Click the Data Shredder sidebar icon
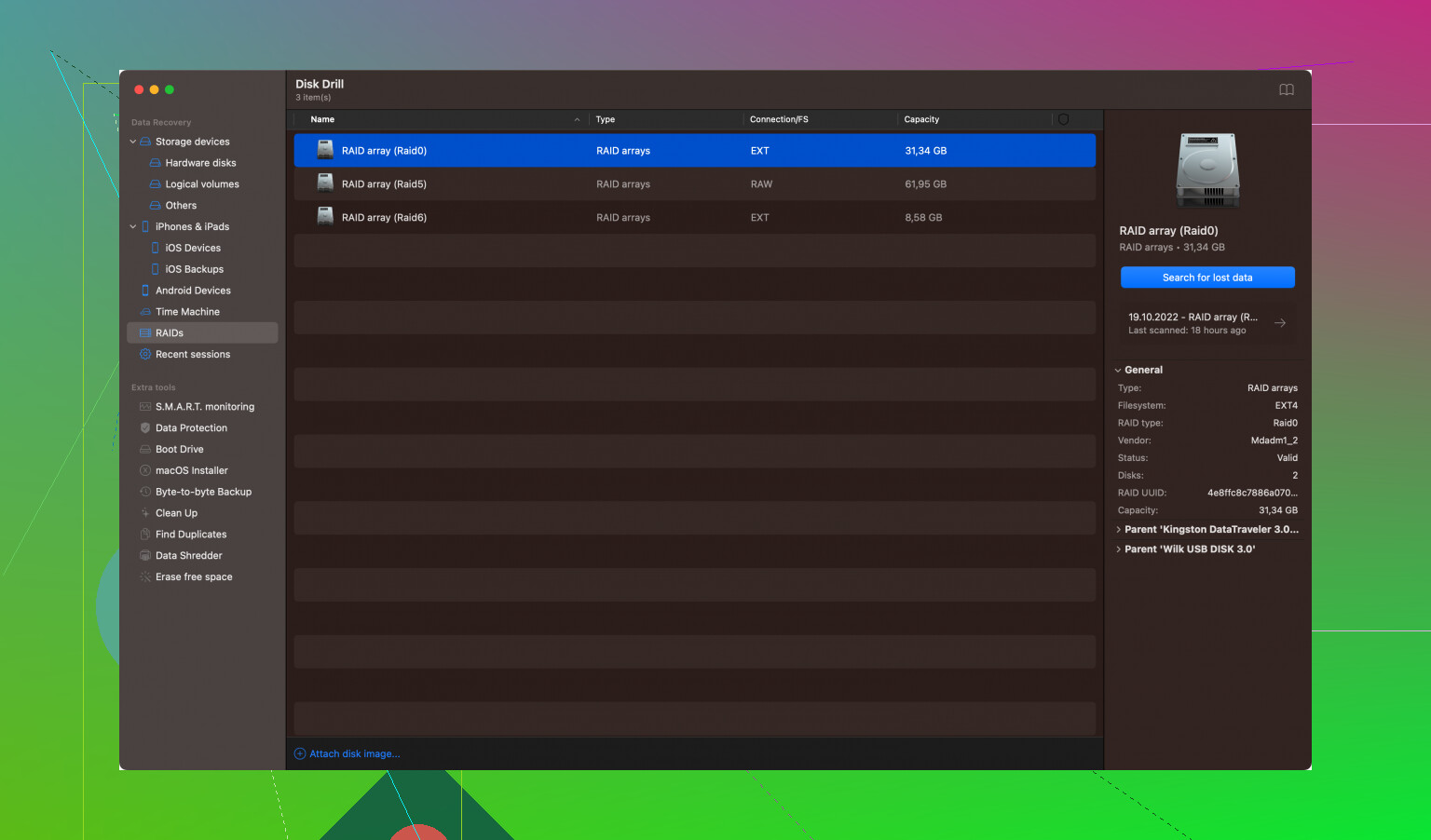 pos(145,556)
